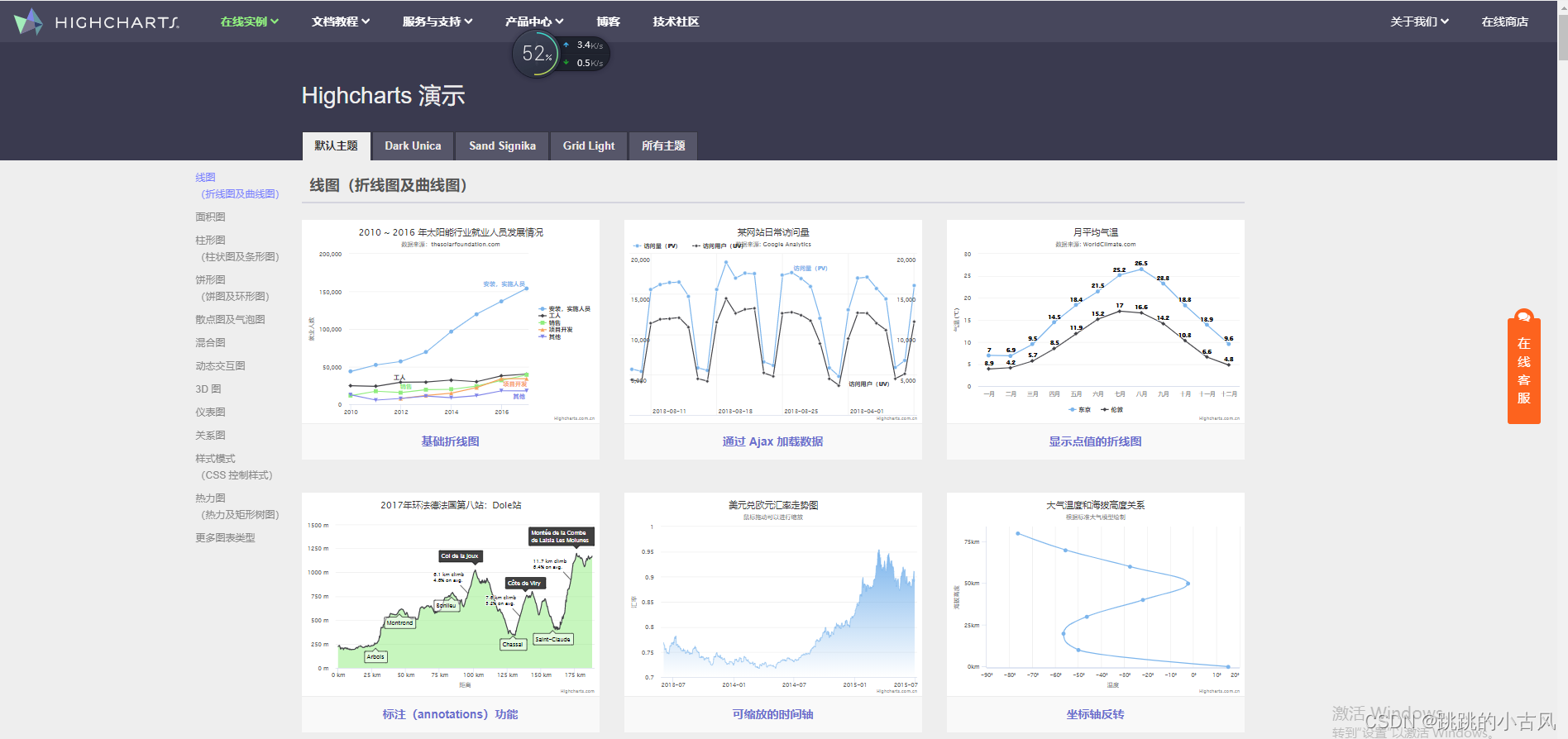
Task: Switch to the Dark Unica theme tab
Action: tap(413, 145)
